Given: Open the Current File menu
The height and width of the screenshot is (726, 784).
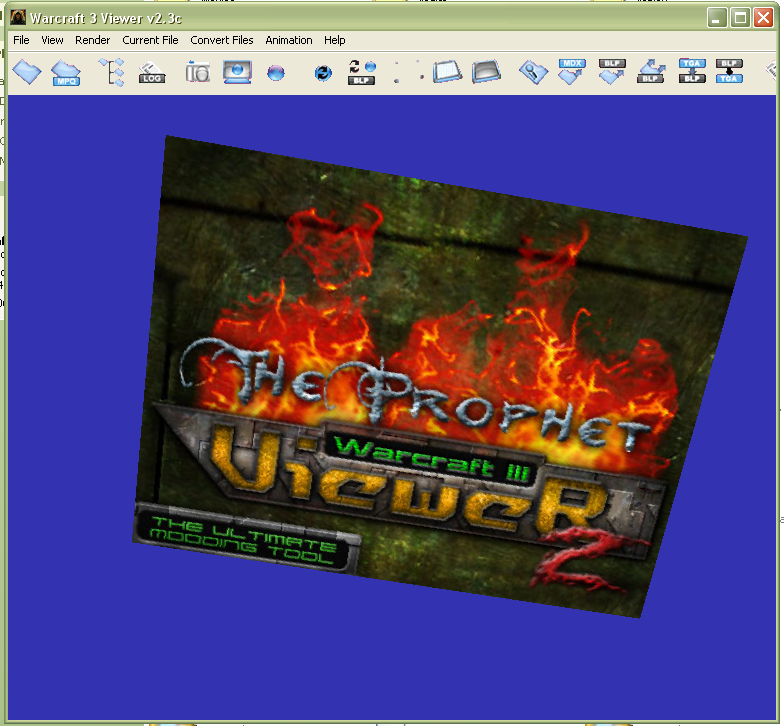Looking at the screenshot, I should pyautogui.click(x=150, y=40).
